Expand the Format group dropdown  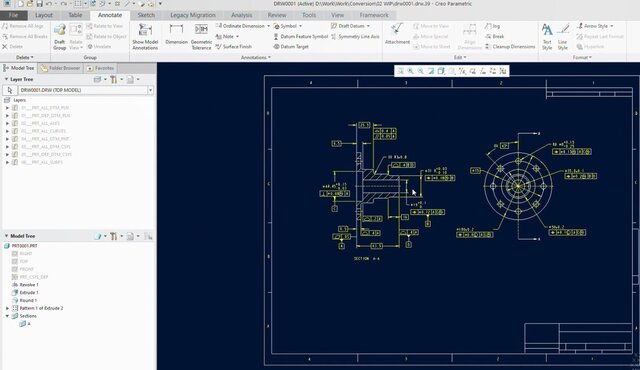[582, 58]
